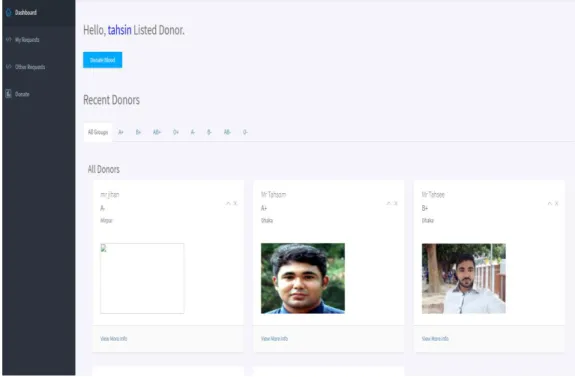
Task: Click the tahsin username link
Action: (x=120, y=30)
